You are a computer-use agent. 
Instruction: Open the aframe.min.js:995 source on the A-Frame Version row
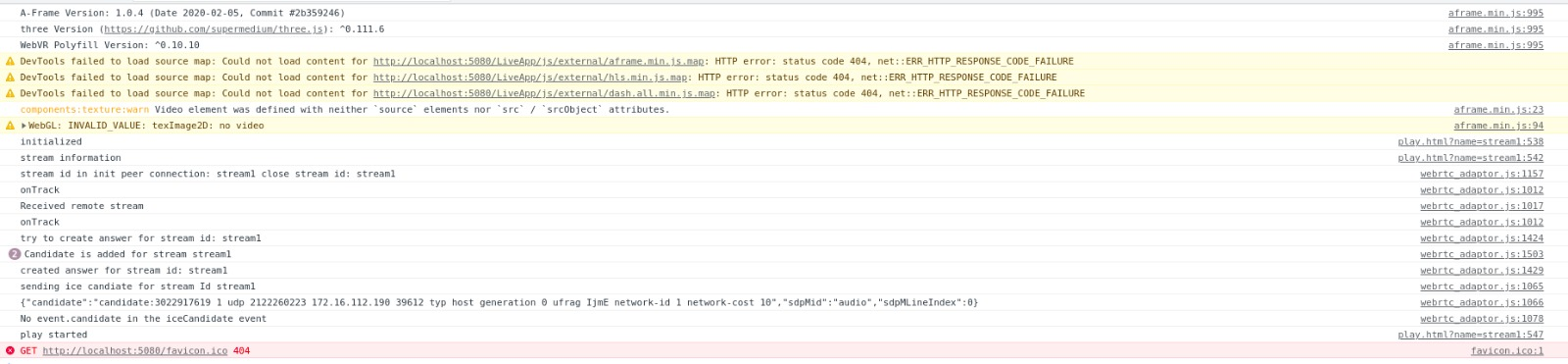click(x=1495, y=13)
